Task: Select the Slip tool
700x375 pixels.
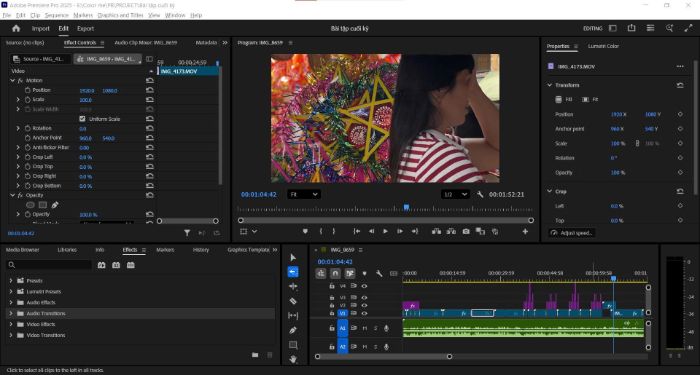Action: (293, 316)
